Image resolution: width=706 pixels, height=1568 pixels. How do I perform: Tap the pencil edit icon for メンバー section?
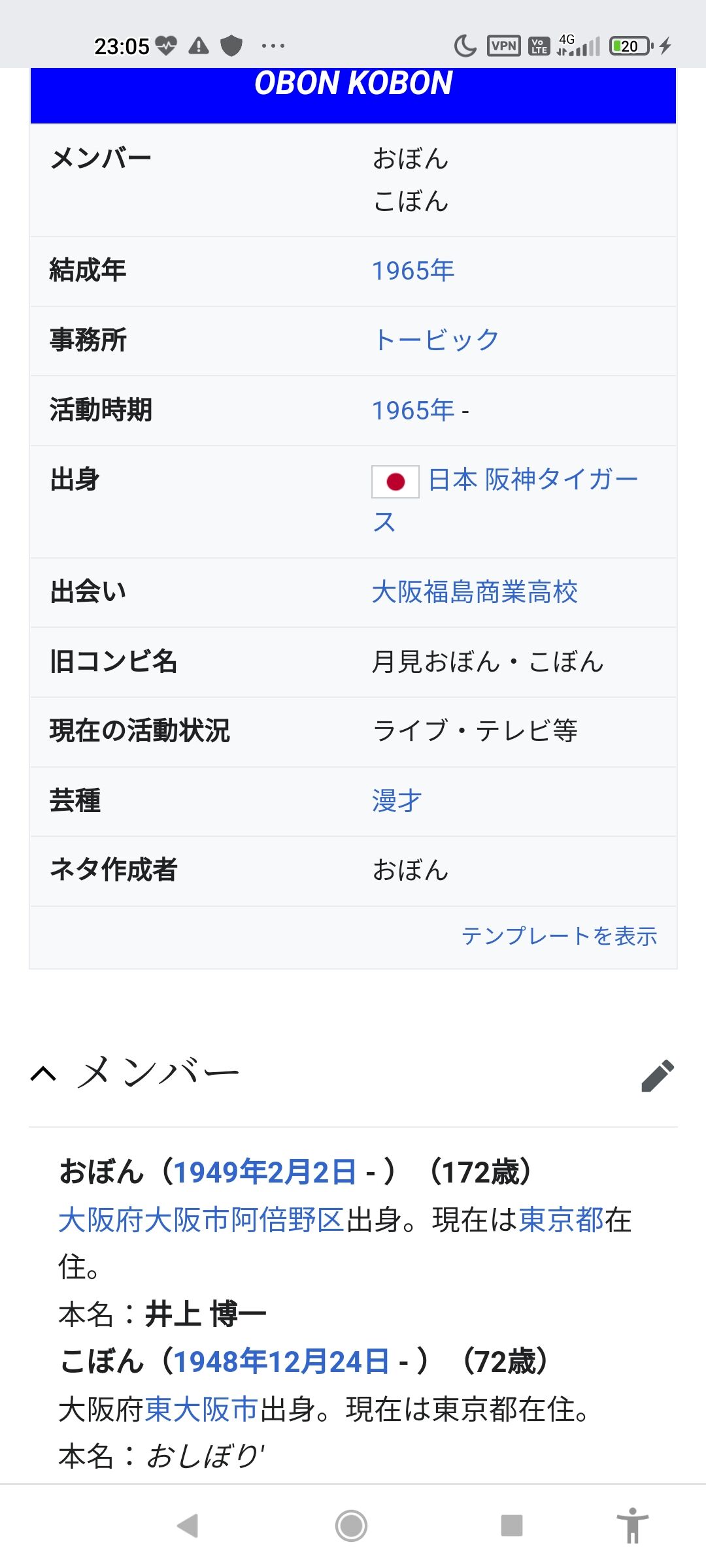(x=658, y=1075)
